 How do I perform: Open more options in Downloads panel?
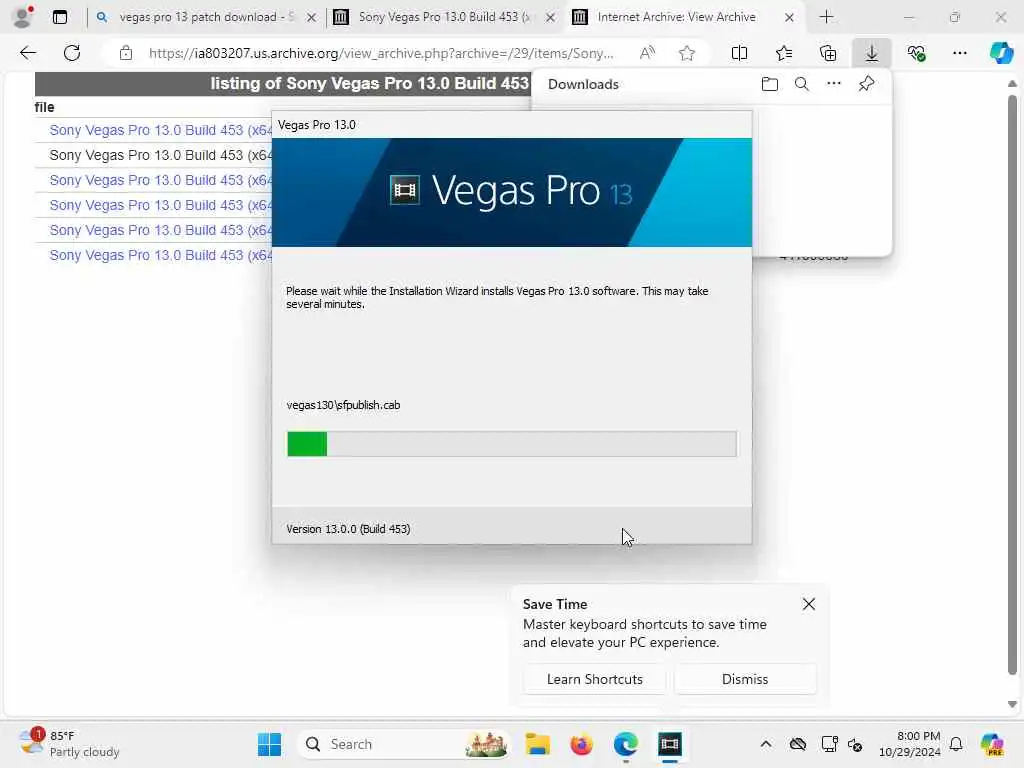(834, 84)
